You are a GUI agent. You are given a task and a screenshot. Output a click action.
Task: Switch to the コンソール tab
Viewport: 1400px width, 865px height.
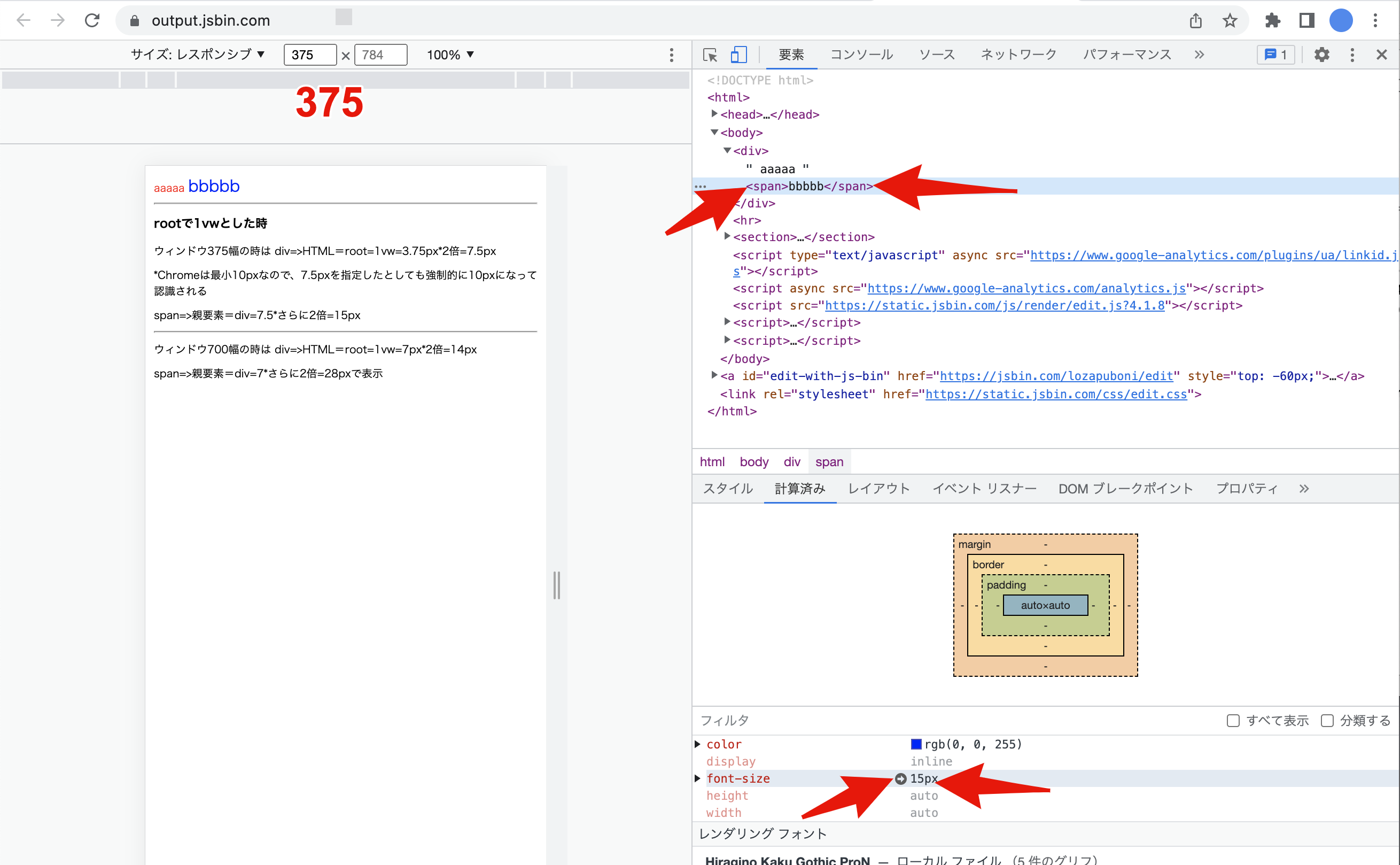coord(861,55)
